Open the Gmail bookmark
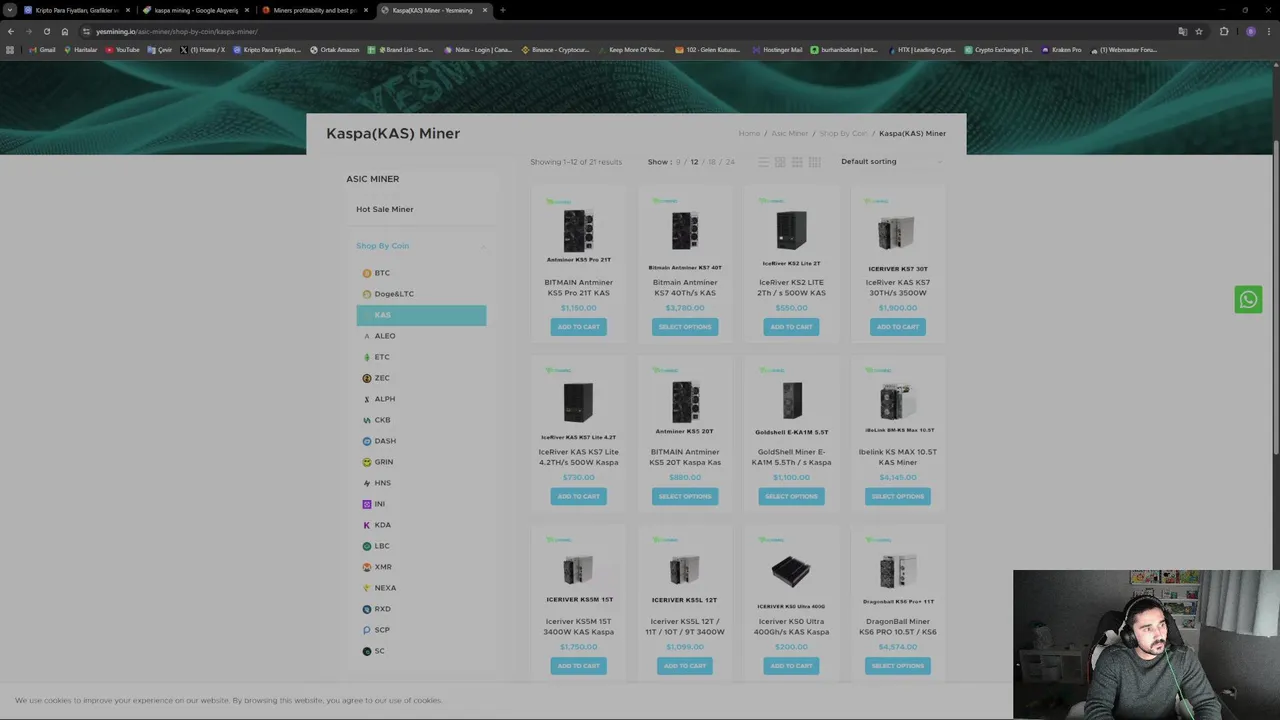This screenshot has width=1280, height=720. pos(42,50)
